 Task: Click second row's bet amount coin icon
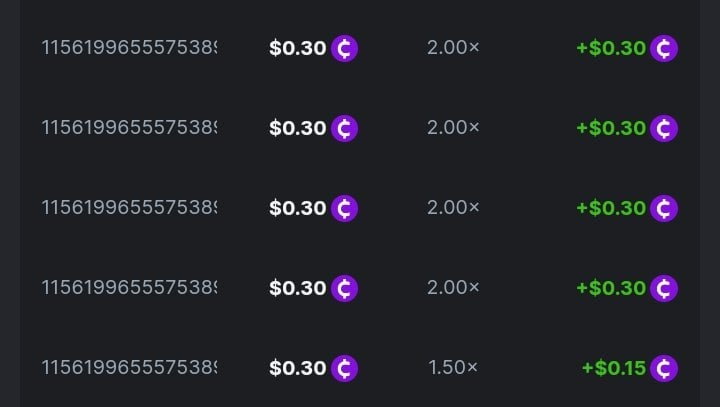(x=344, y=128)
